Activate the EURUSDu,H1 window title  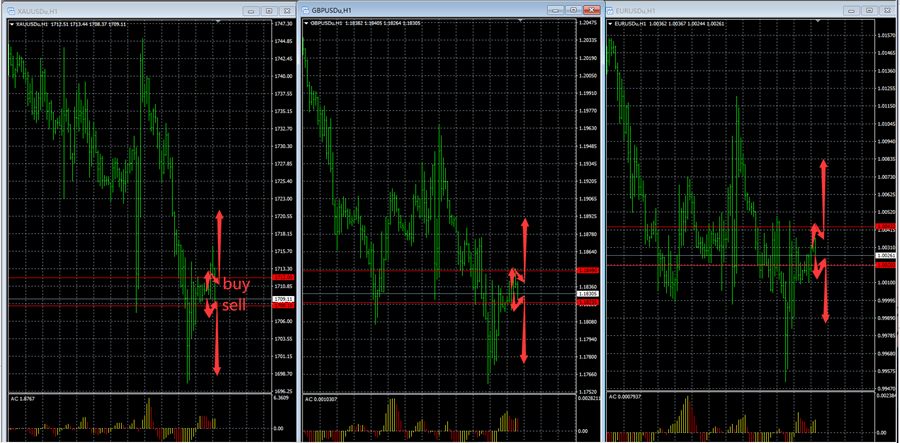pyautogui.click(x=700, y=10)
